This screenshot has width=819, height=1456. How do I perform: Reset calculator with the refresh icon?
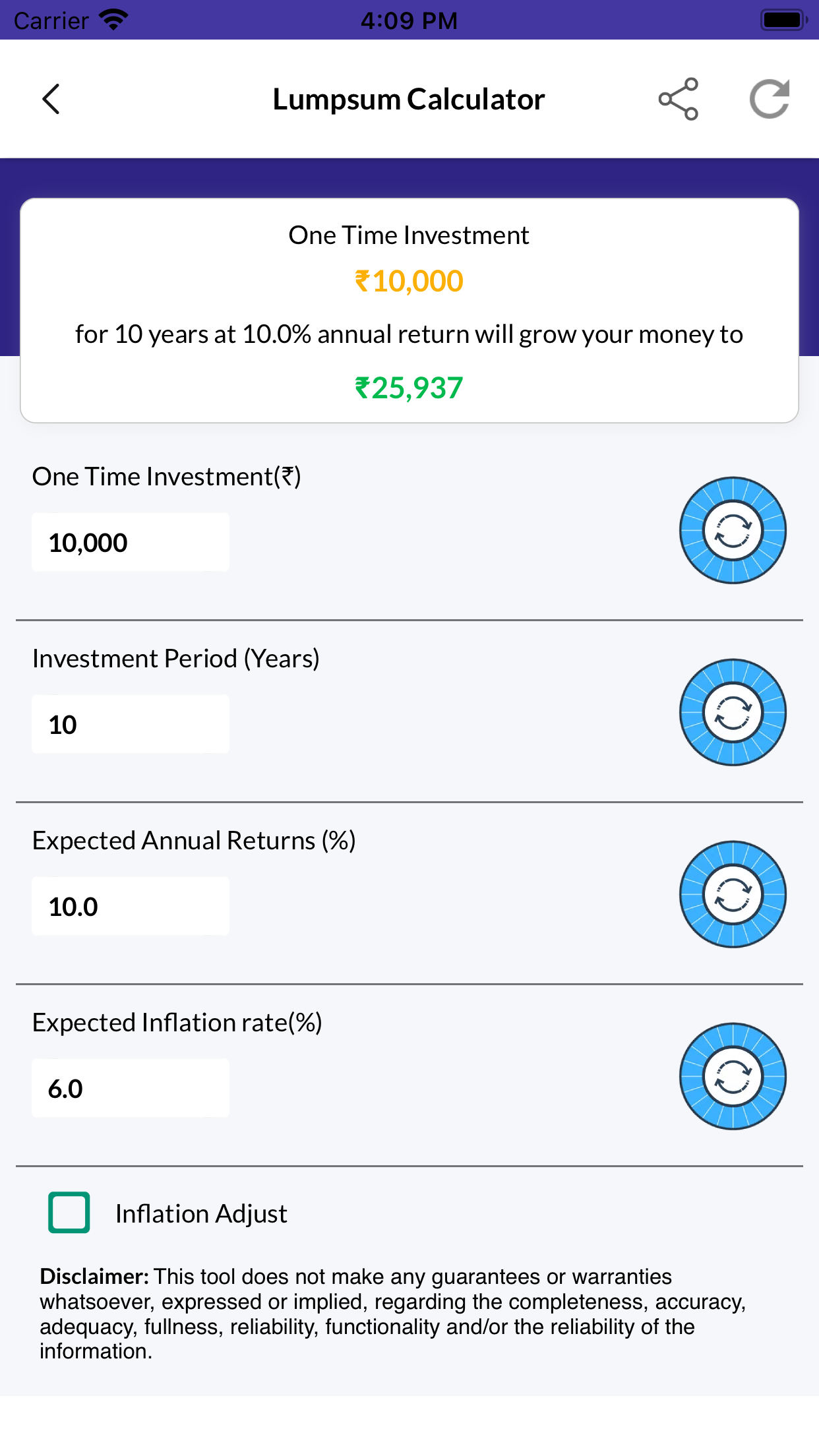point(770,99)
